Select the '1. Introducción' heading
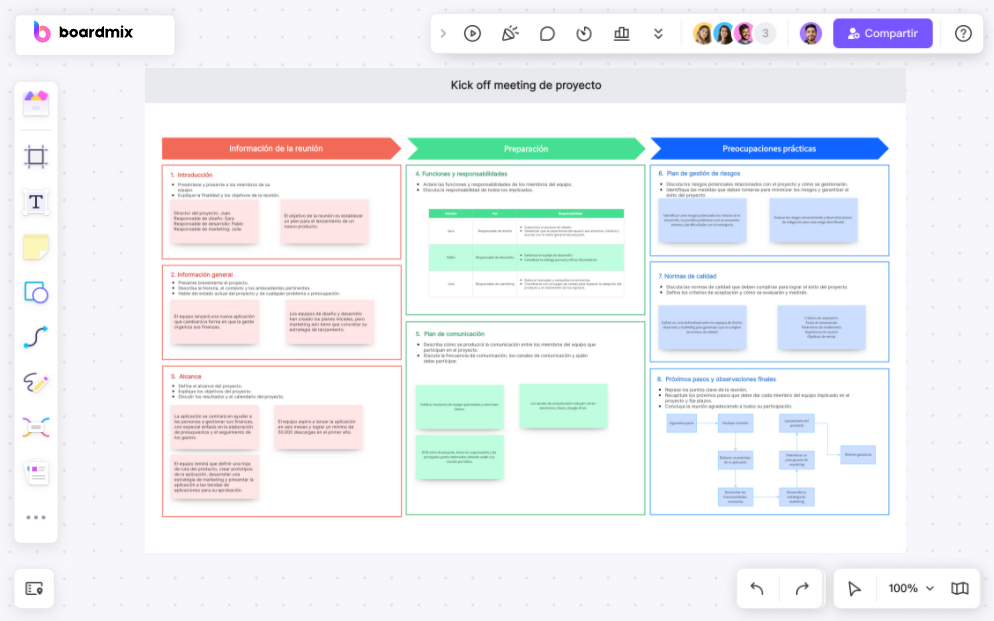 tap(191, 175)
